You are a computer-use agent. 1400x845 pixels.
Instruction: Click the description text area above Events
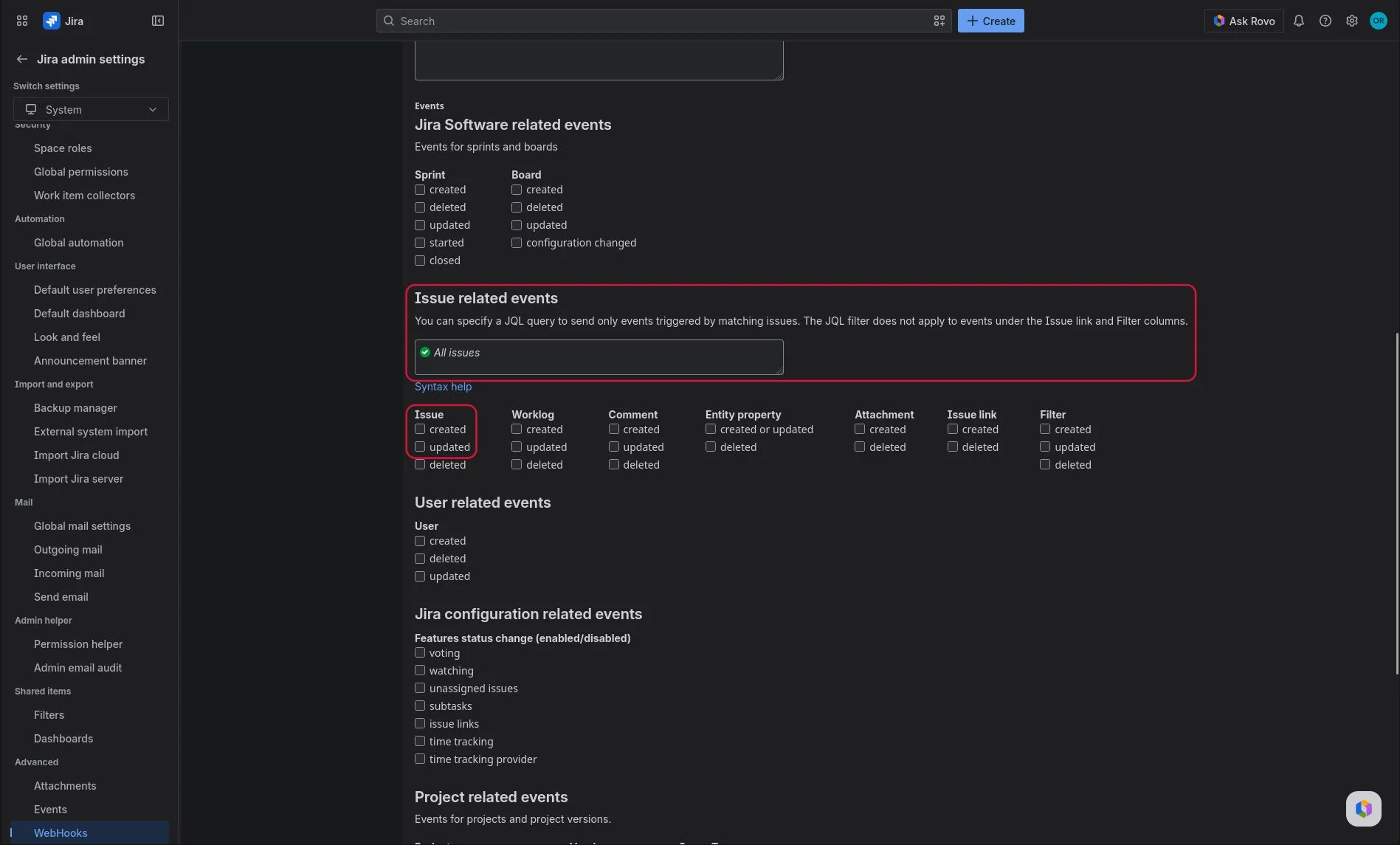(599, 61)
